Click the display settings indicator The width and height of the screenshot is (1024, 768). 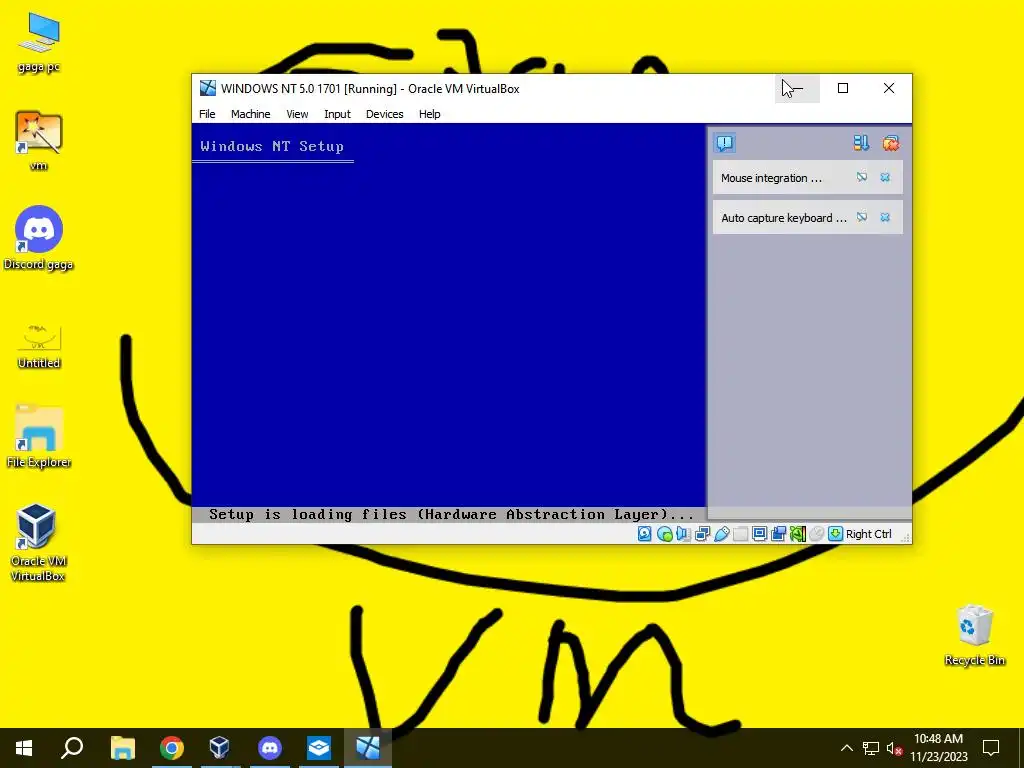(759, 534)
